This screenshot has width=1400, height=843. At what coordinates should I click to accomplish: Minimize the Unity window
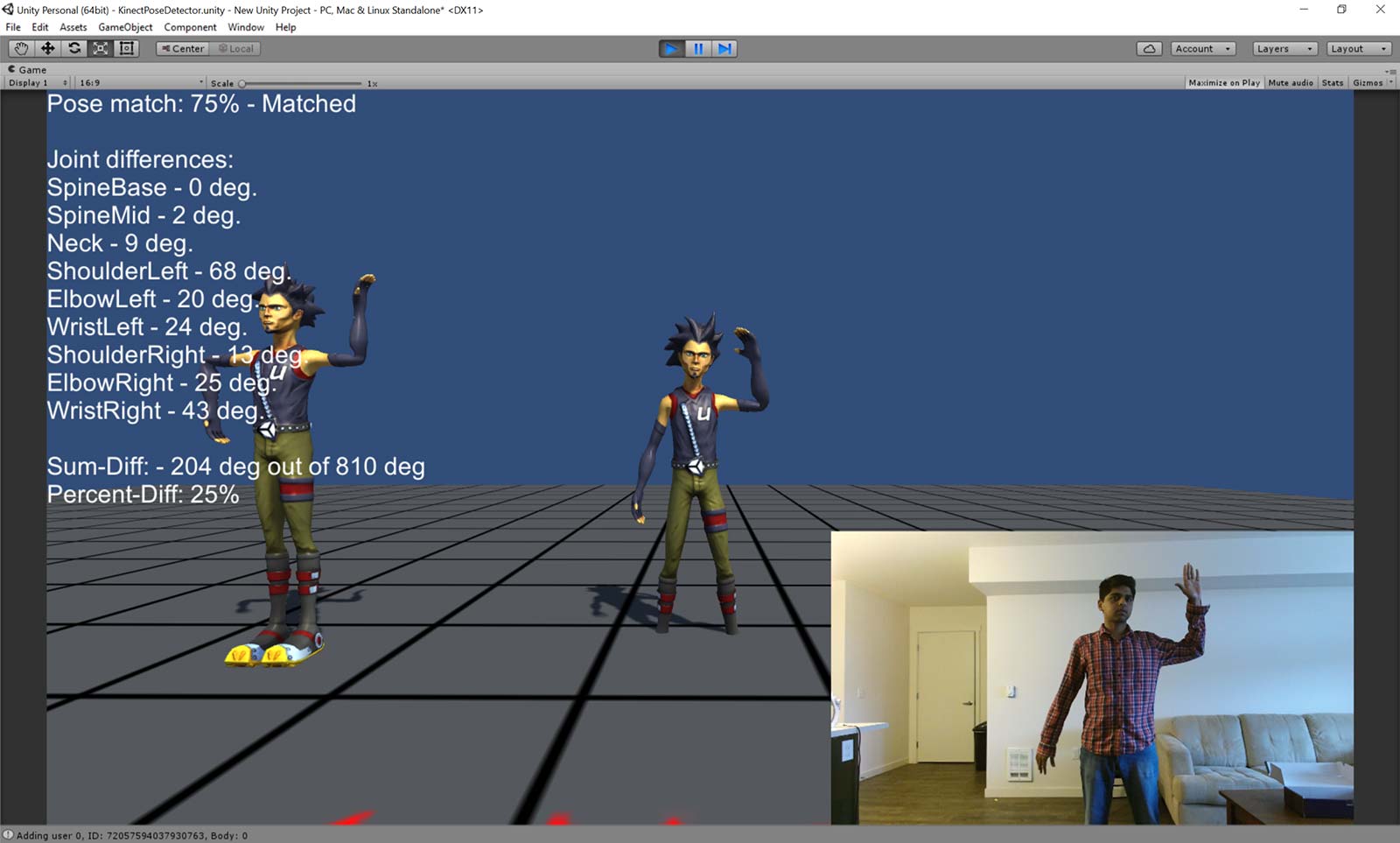click(1304, 10)
